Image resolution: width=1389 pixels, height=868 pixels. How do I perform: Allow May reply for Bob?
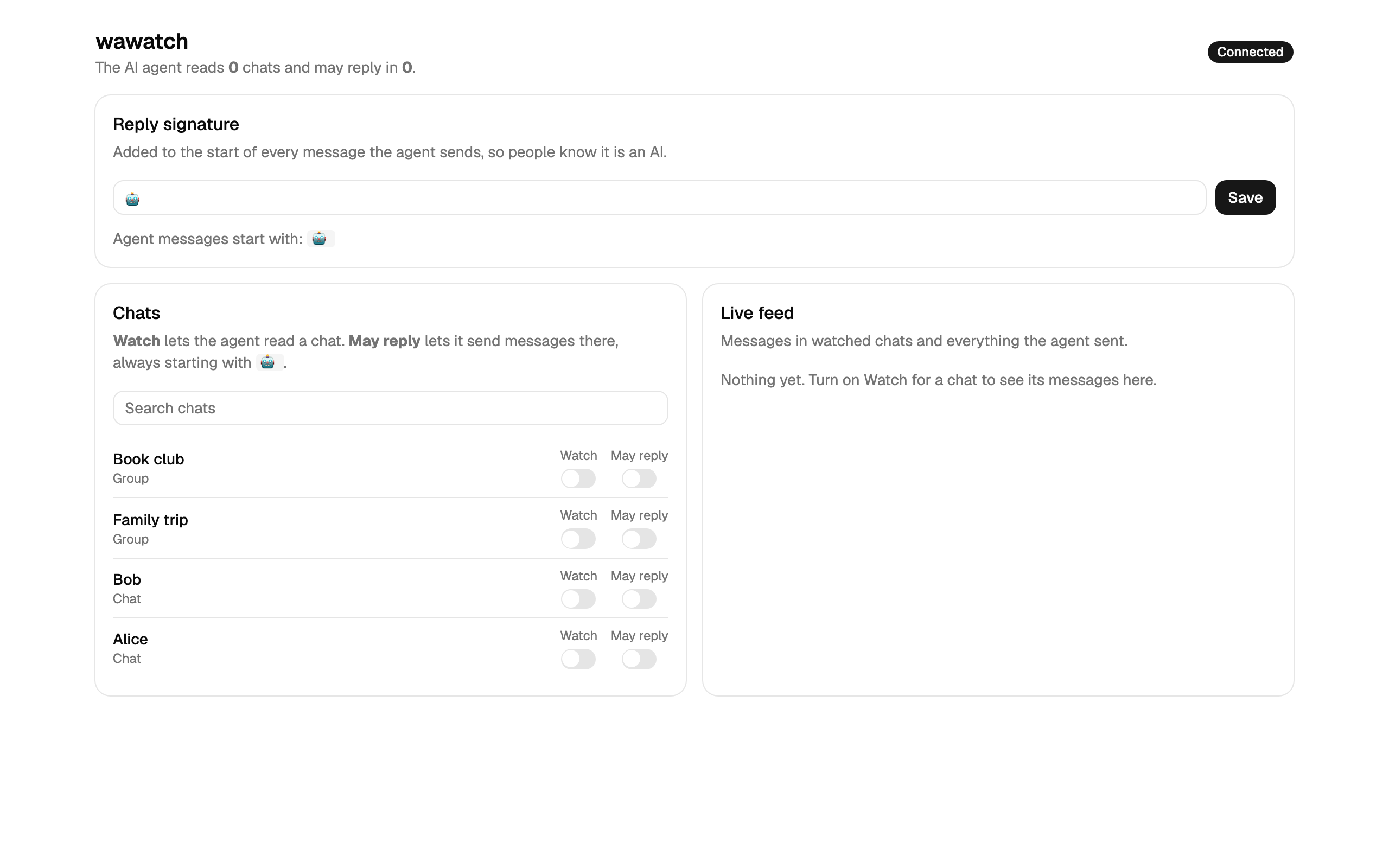[x=639, y=599]
